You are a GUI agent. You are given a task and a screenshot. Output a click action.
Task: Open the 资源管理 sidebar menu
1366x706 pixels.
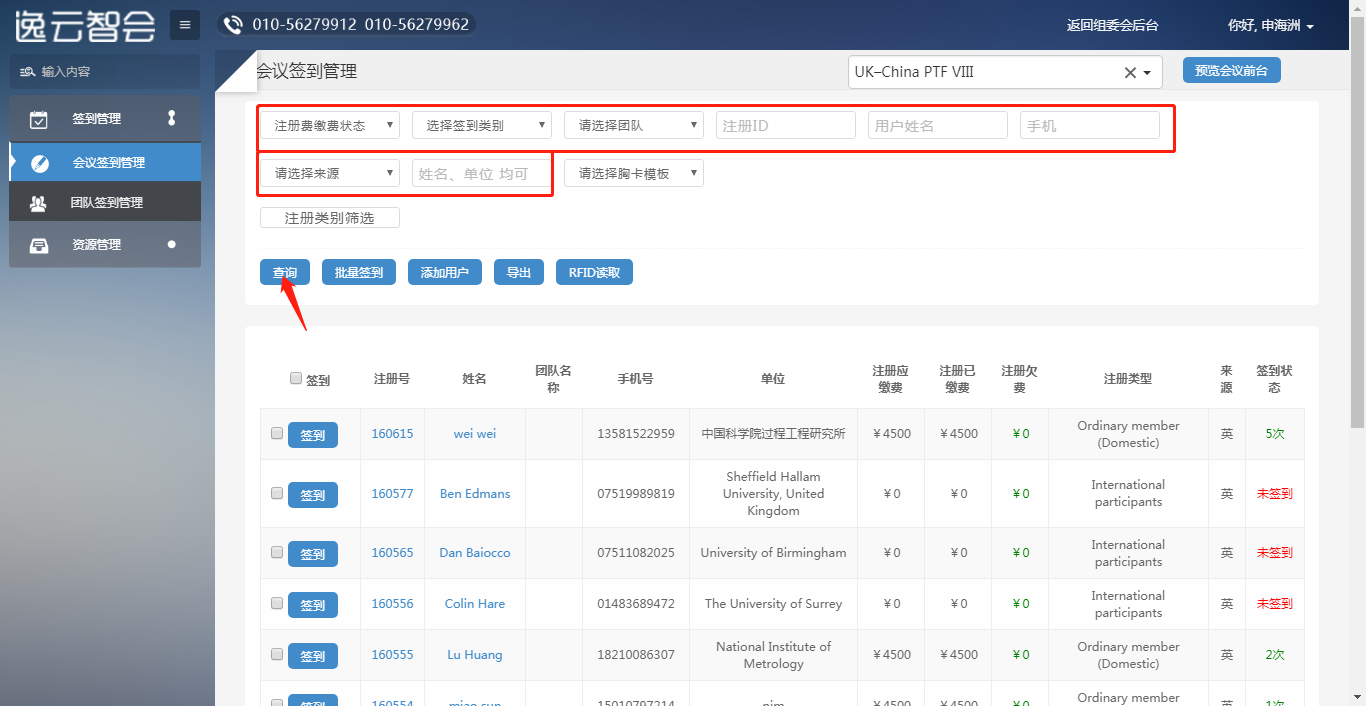105,245
